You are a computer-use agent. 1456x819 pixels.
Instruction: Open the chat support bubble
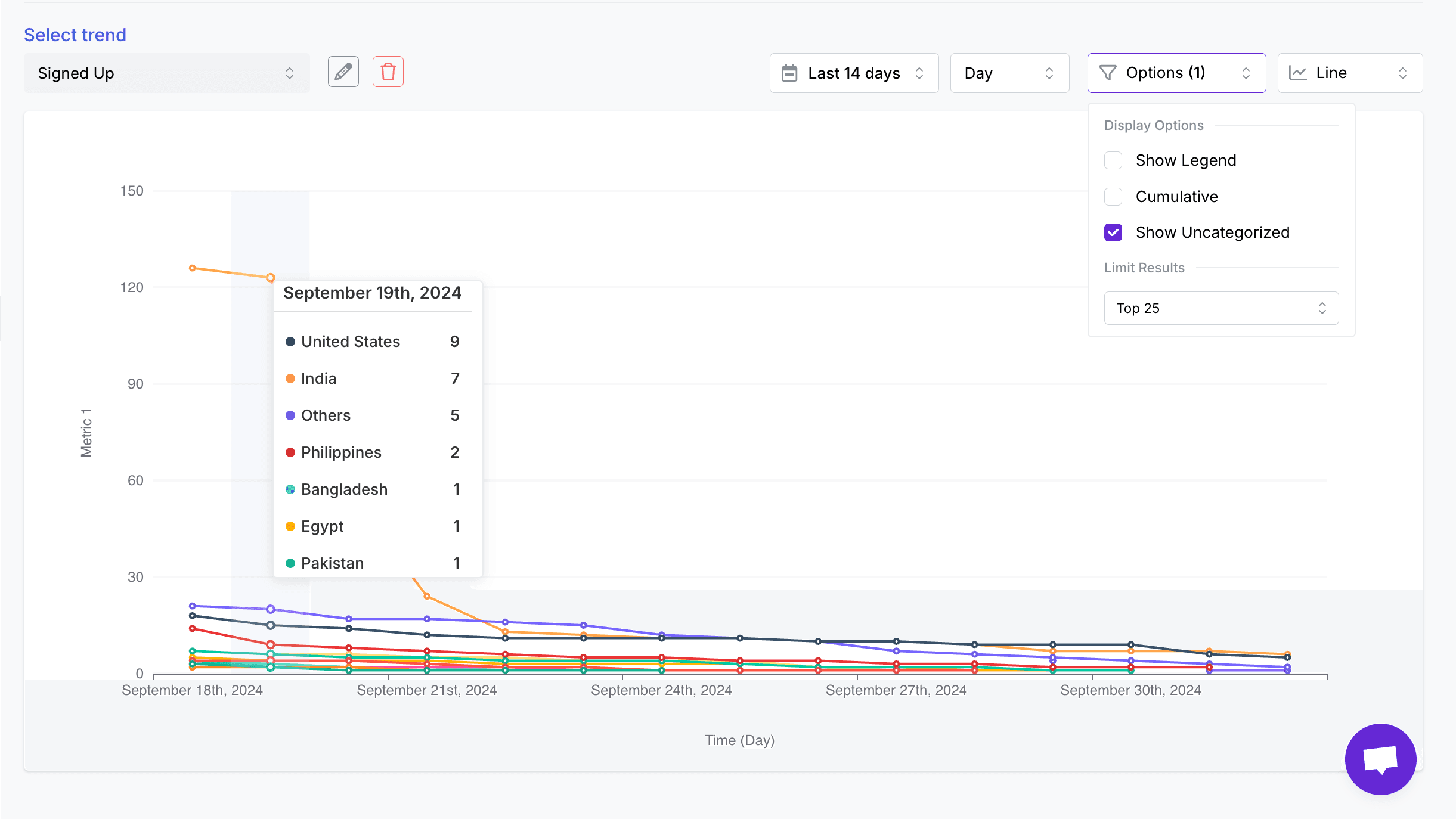[x=1380, y=759]
